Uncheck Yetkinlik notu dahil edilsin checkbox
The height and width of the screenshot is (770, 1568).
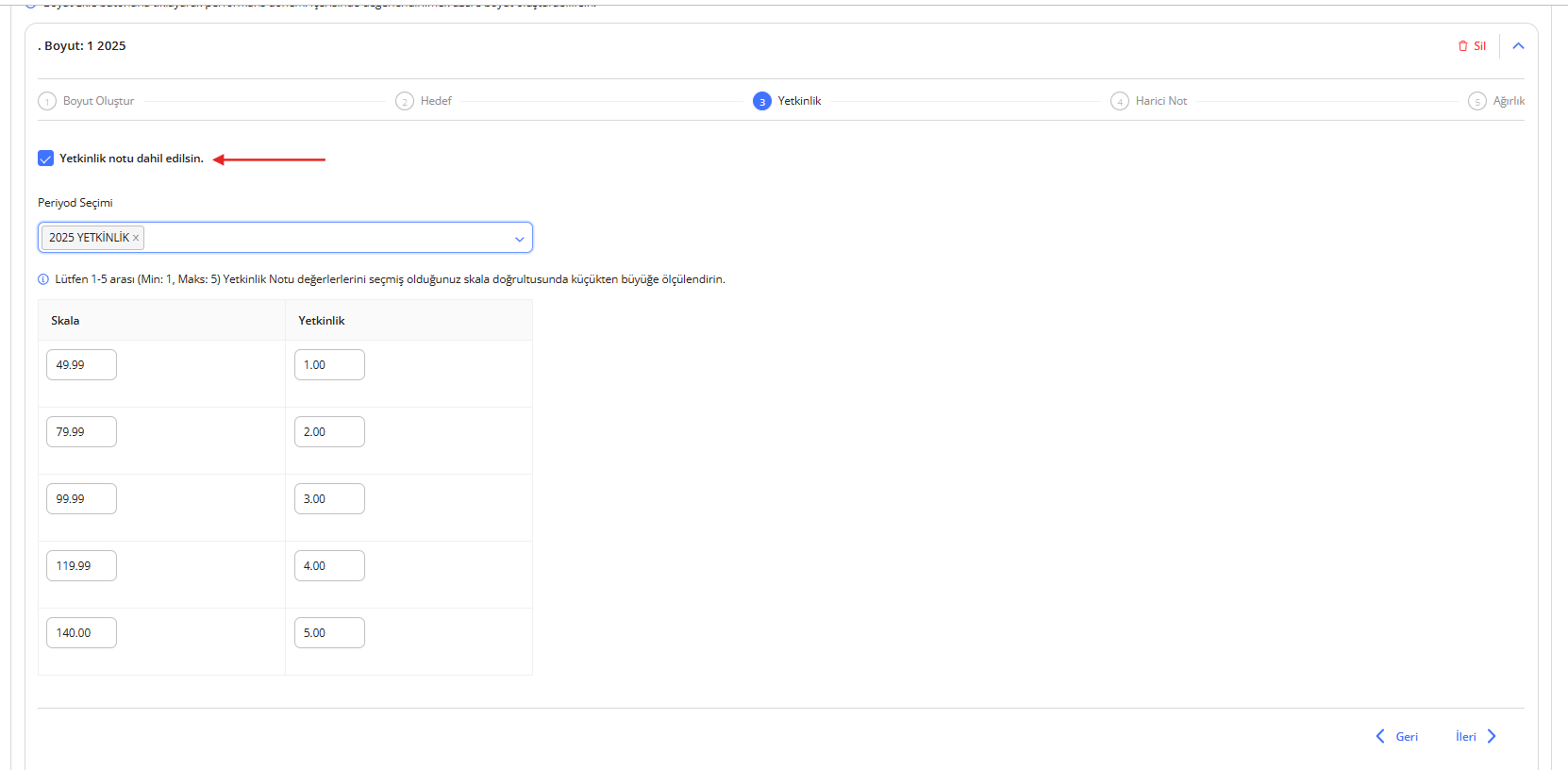[x=45, y=159]
